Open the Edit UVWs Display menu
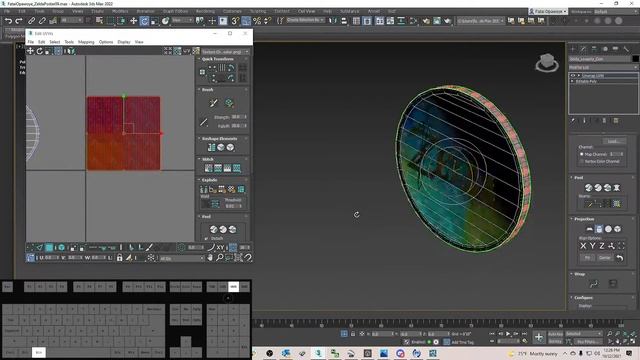 click(x=124, y=42)
